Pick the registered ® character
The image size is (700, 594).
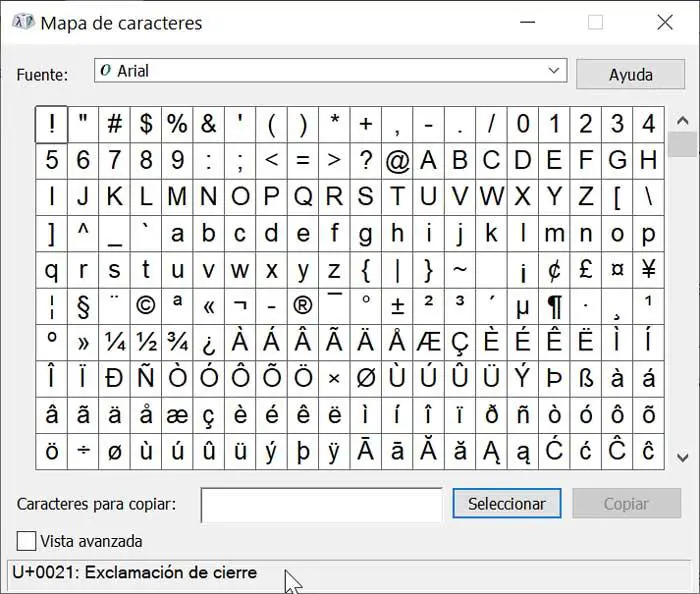303,306
